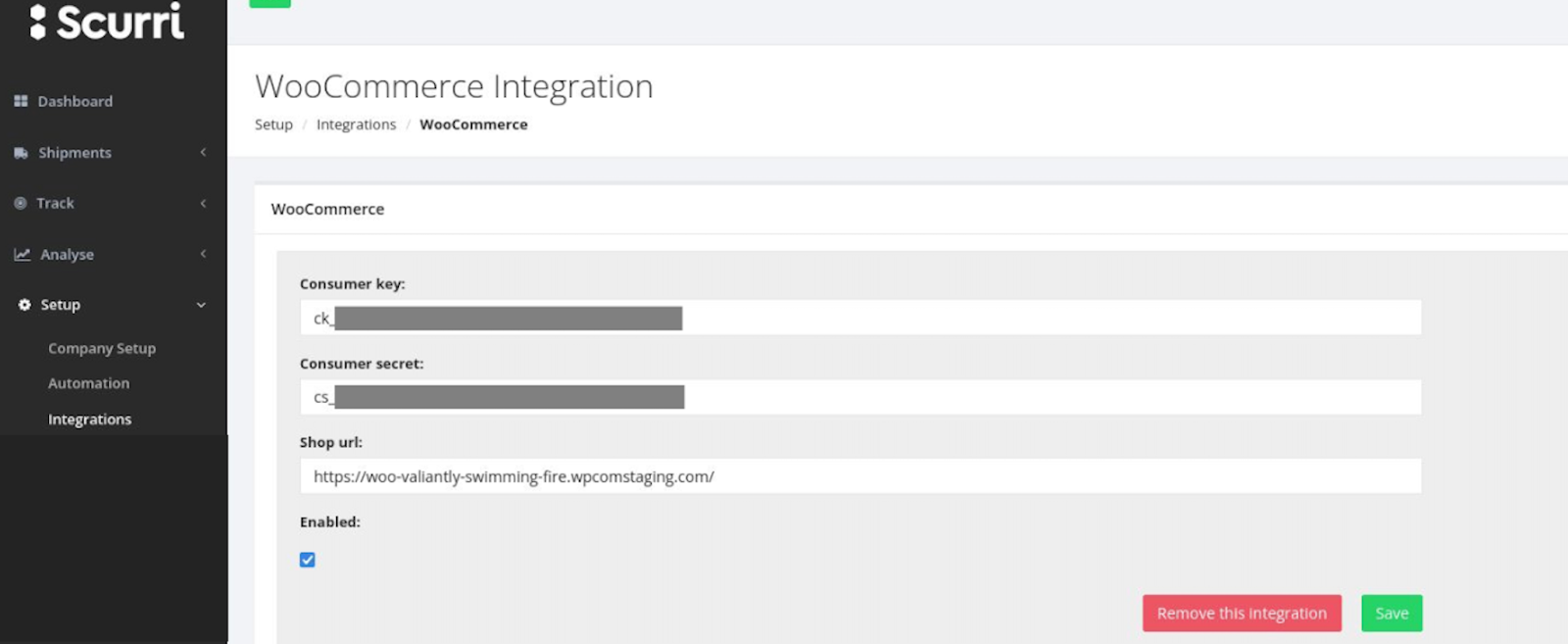Go to Integrations breadcrumb link
The image size is (1568, 644).
[357, 124]
